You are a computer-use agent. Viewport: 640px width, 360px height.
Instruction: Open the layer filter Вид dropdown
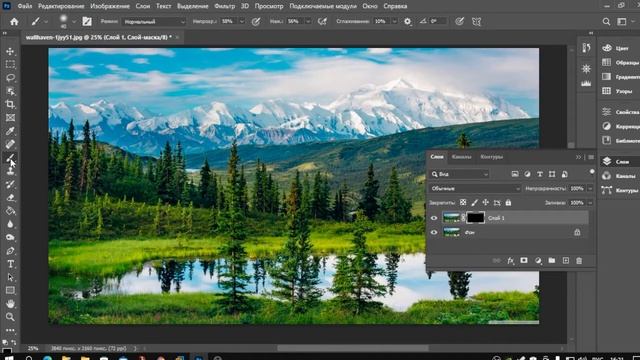(x=460, y=174)
